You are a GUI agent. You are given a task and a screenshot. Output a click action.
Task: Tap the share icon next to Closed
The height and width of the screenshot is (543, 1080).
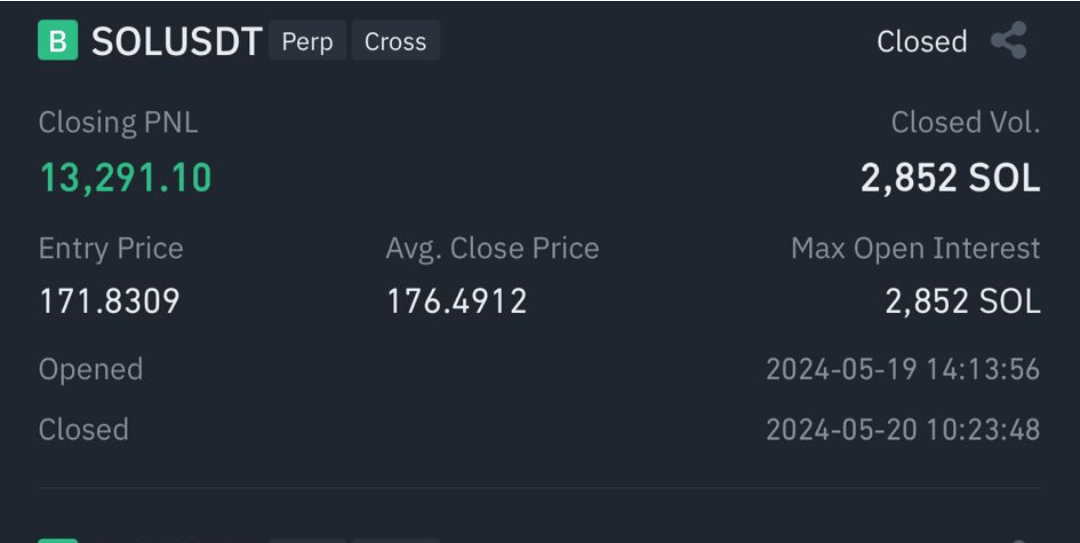[x=1009, y=40]
